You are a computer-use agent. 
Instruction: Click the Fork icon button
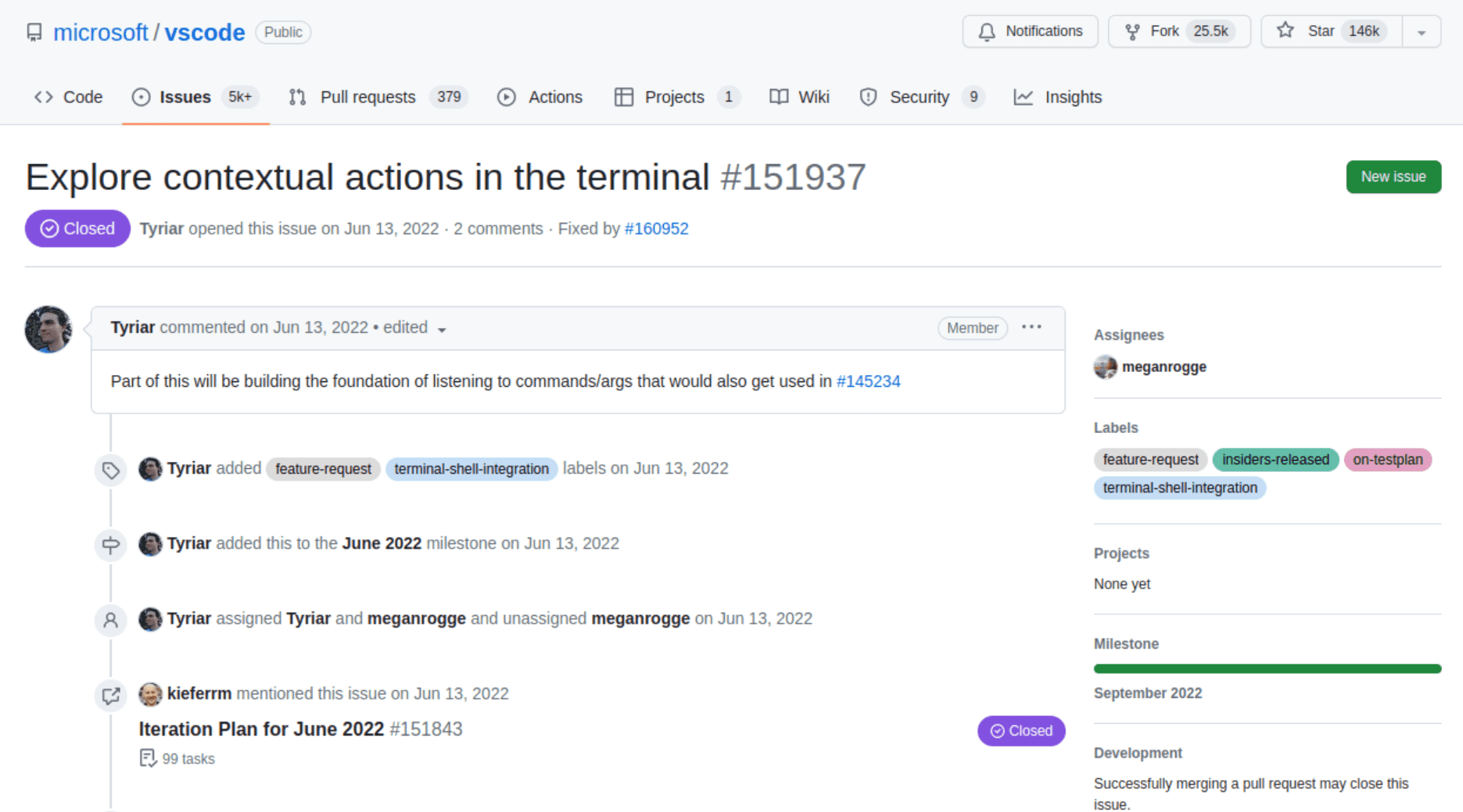pyautogui.click(x=1131, y=31)
